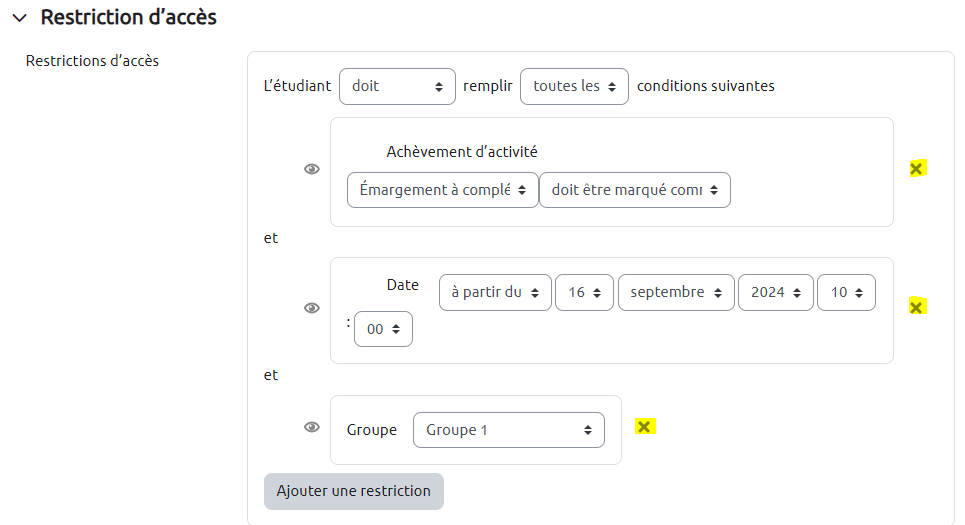Open the minutes 00 dropdown

pyautogui.click(x=383, y=329)
